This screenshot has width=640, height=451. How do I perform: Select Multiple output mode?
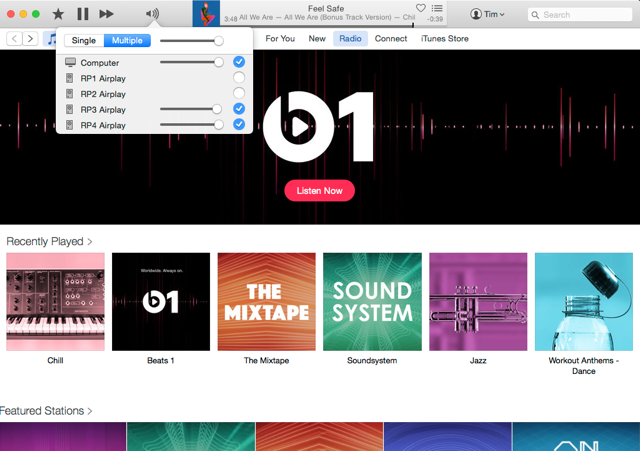[x=127, y=40]
